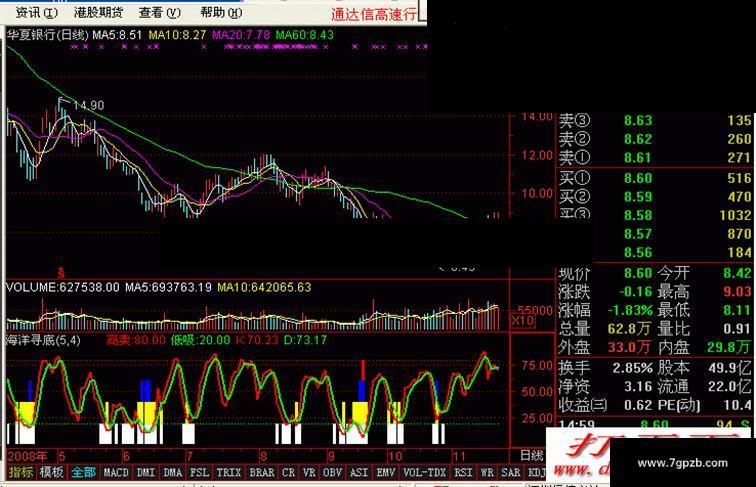Switch to the KDJ indicator
This screenshot has height=487, width=756.
[x=537, y=473]
